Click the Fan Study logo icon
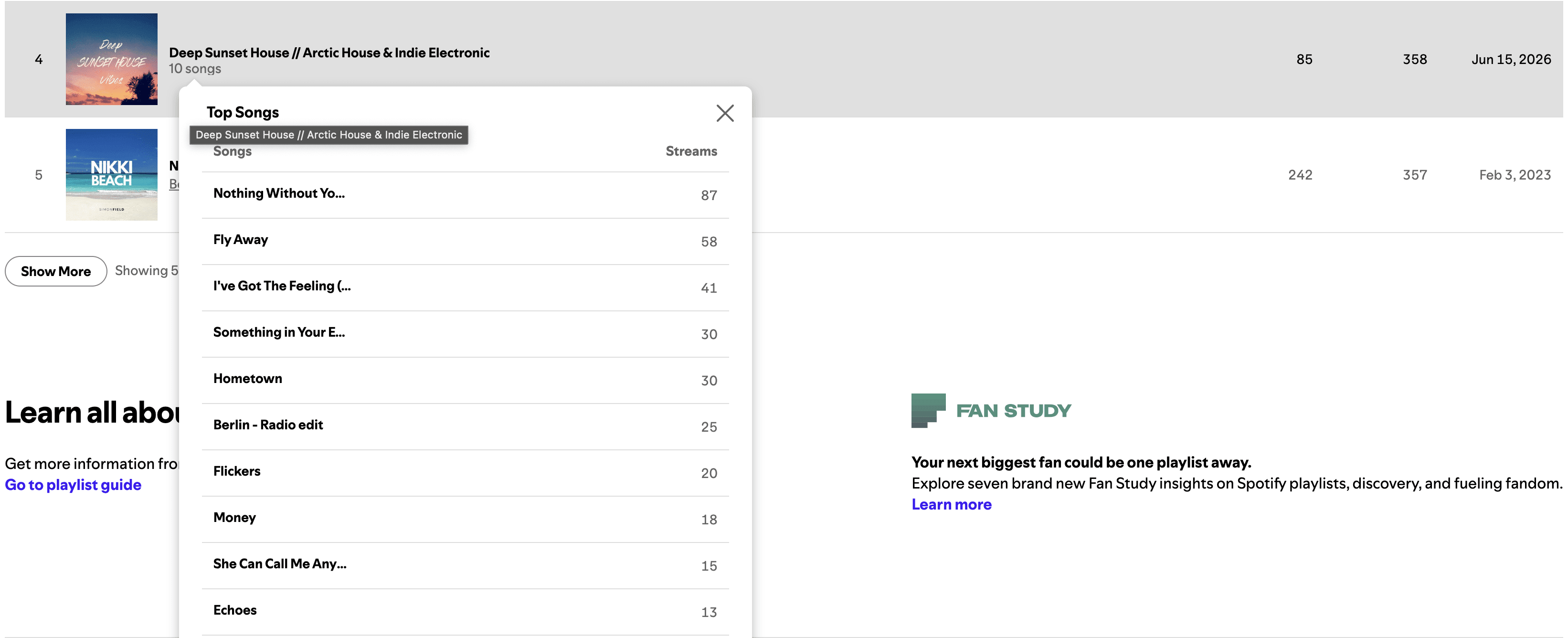 point(928,410)
